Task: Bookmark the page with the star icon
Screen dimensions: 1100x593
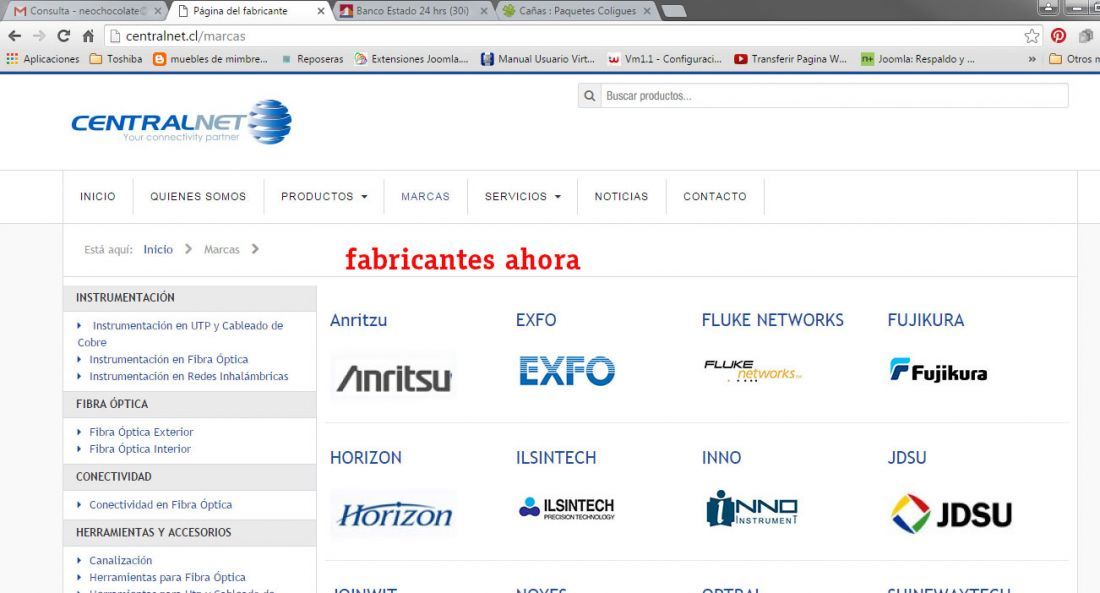Action: [x=1031, y=36]
